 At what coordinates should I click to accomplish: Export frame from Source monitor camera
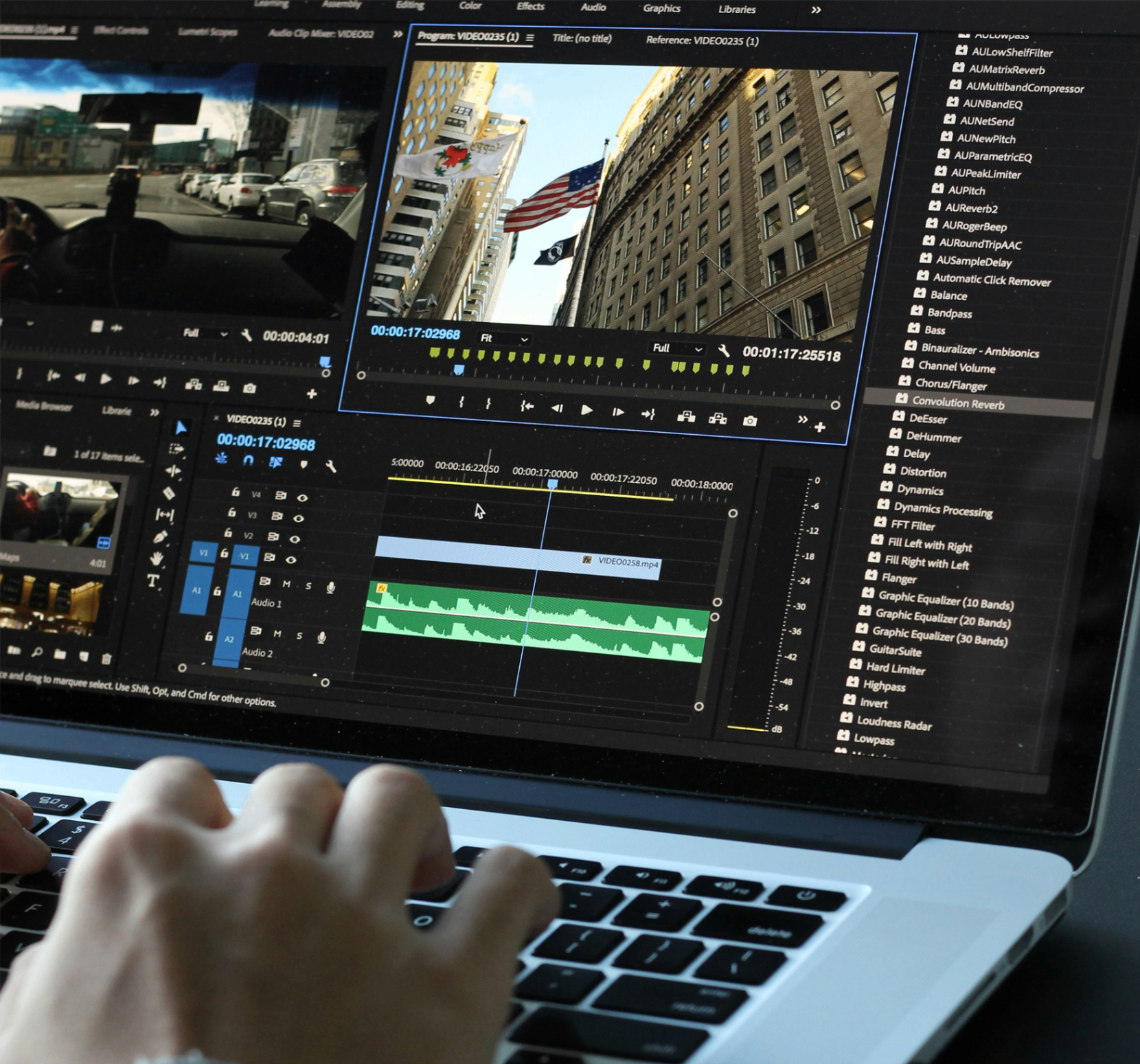250,388
